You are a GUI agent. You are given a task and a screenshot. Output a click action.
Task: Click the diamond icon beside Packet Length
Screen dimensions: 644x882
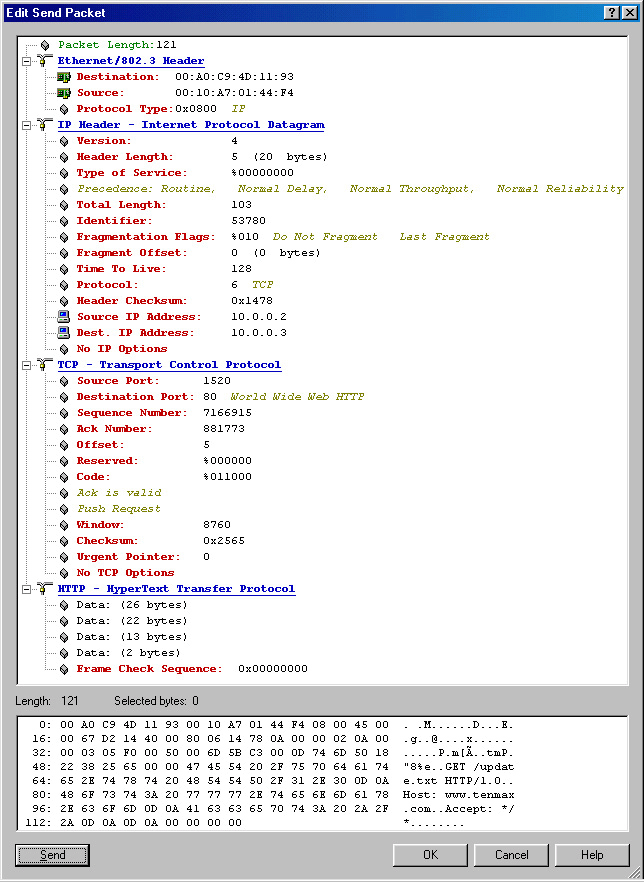pos(45,45)
